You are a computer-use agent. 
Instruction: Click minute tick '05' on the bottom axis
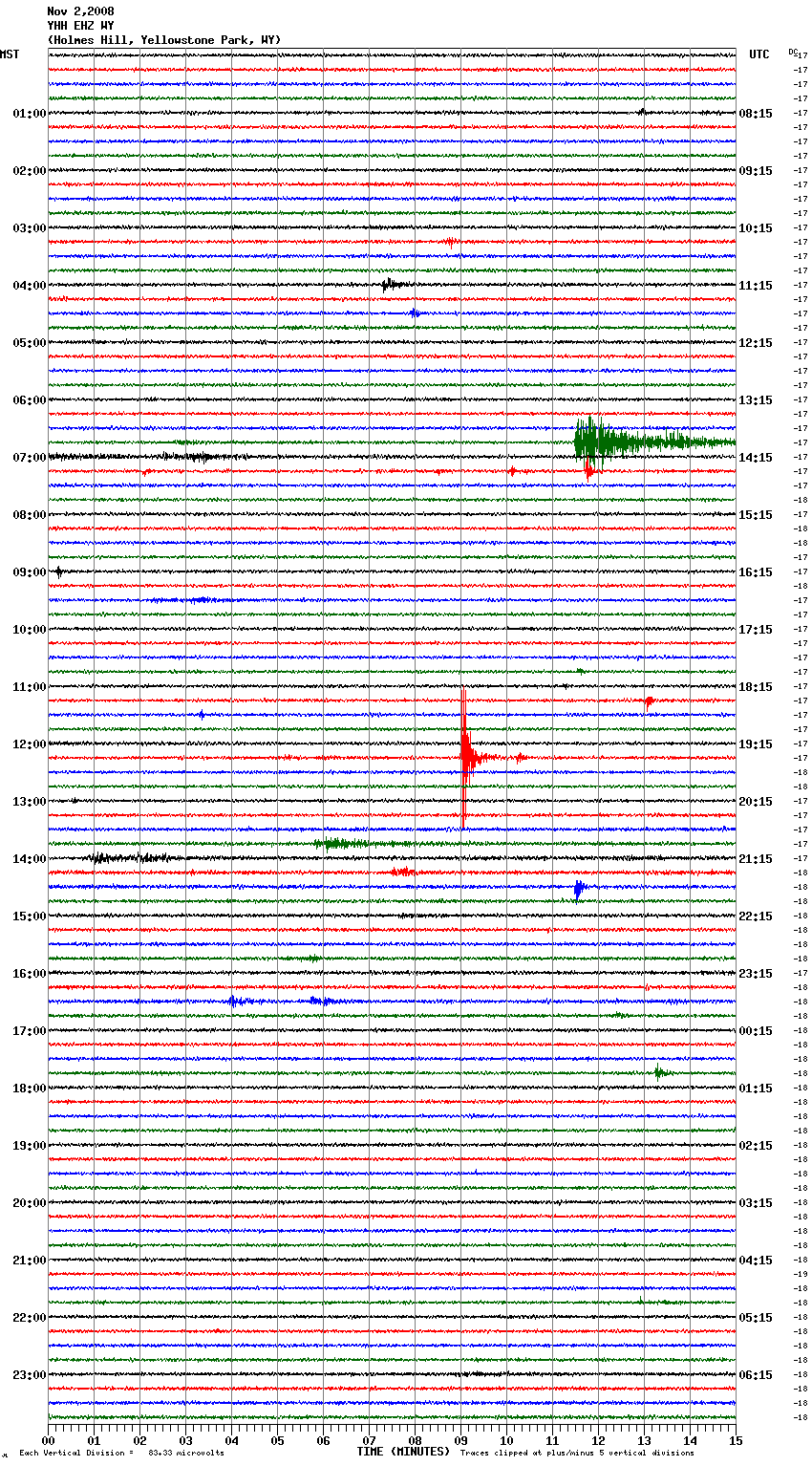coord(277,1440)
